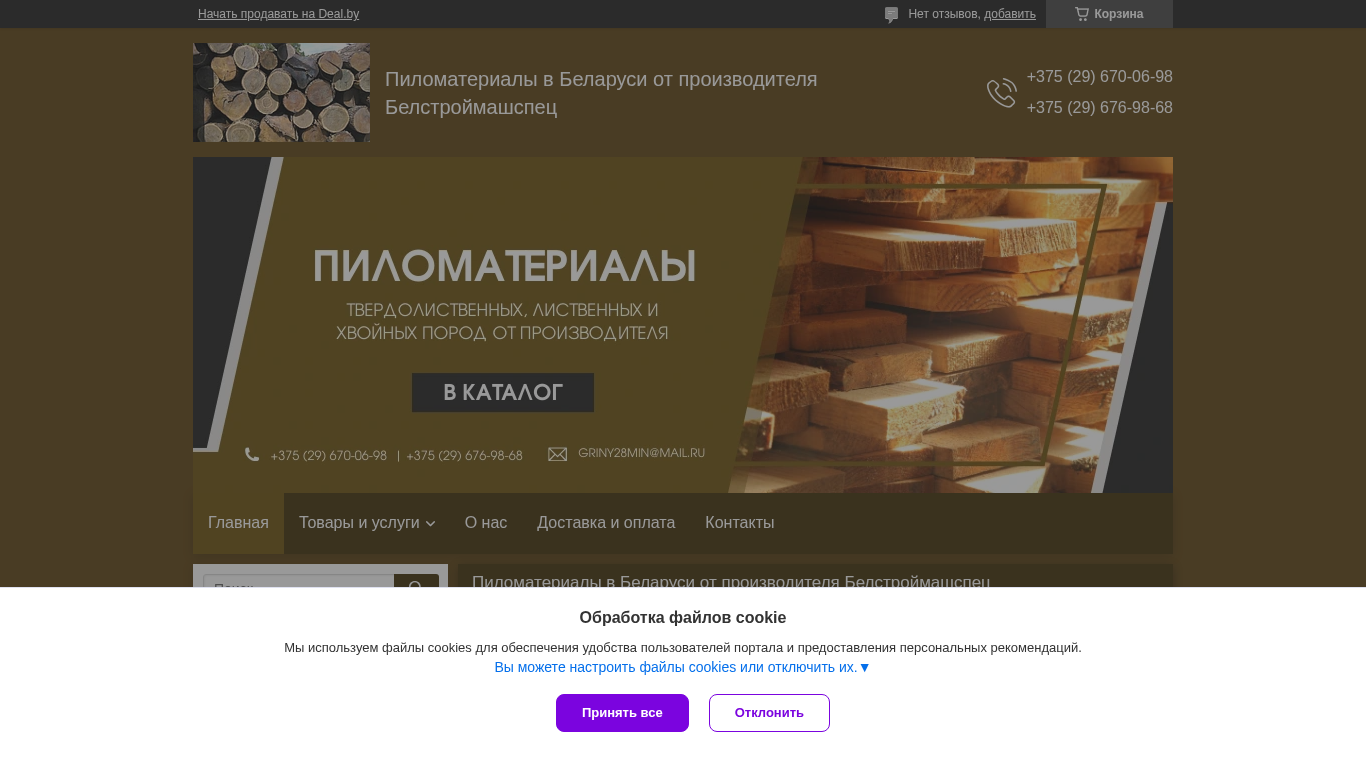This screenshot has width=1366, height=768.
Task: Click the shopping cart icon
Action: point(1082,14)
